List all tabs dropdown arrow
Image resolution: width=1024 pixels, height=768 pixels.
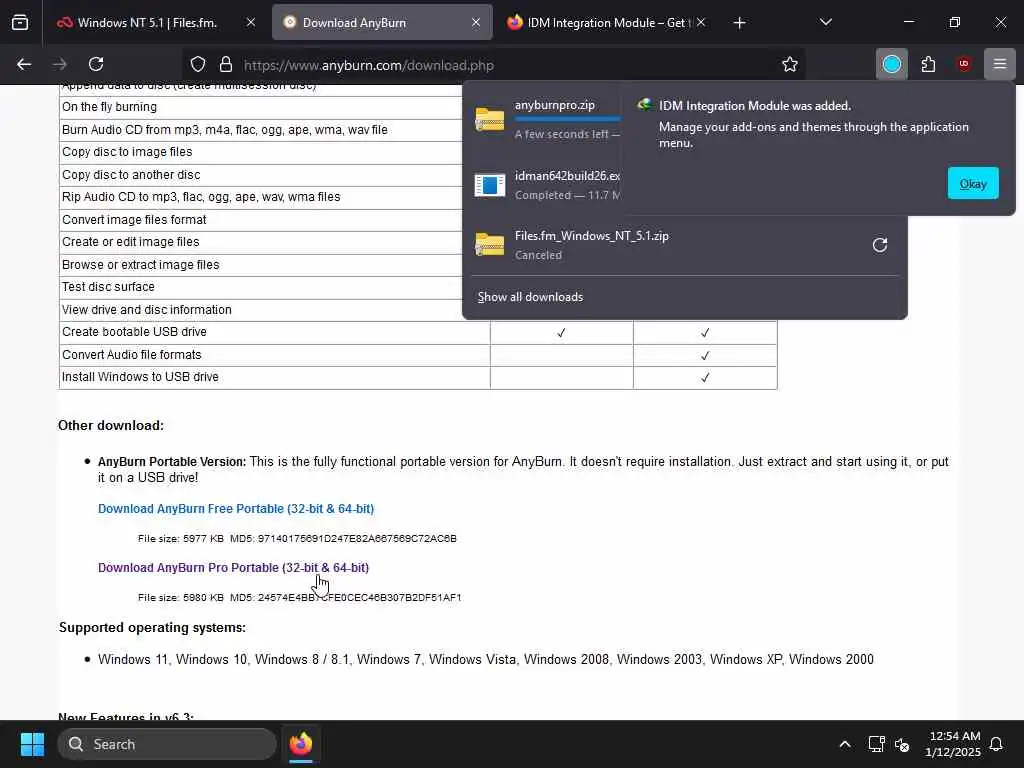(x=825, y=22)
